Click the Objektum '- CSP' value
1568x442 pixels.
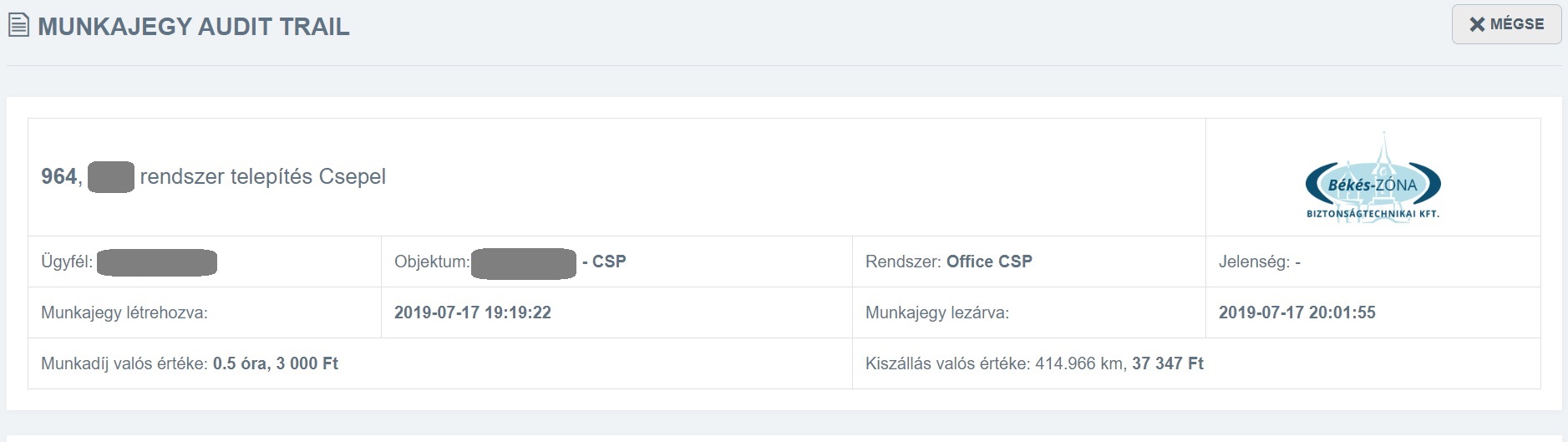[x=604, y=262]
